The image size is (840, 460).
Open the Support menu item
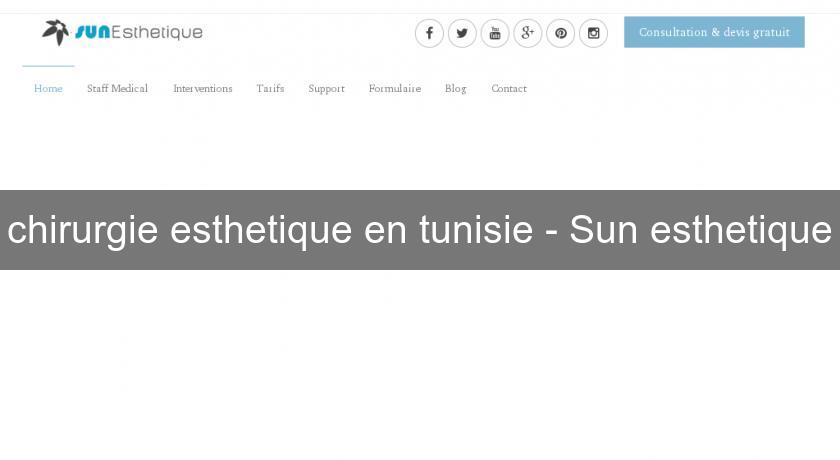point(326,89)
